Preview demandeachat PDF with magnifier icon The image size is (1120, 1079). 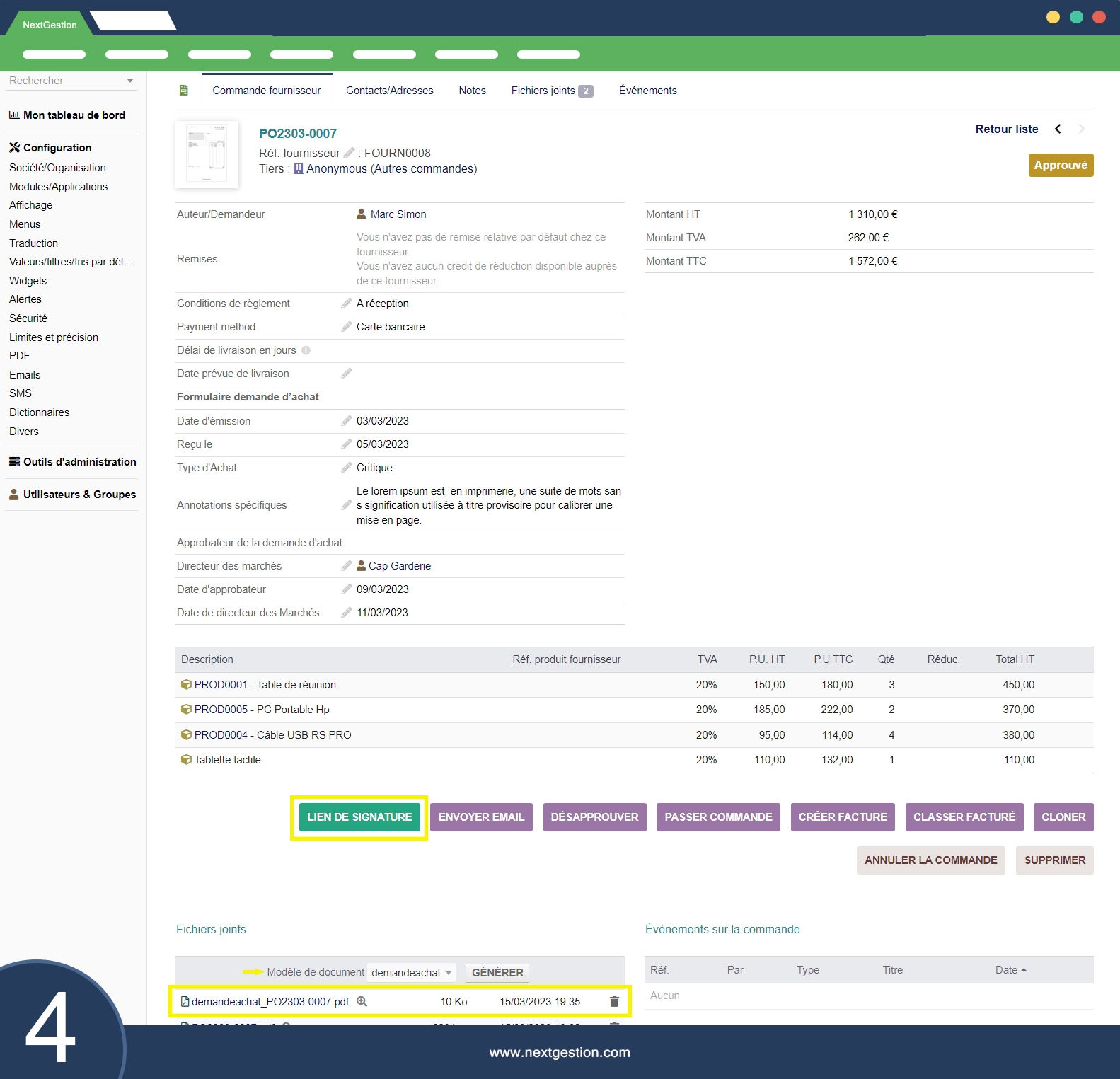(362, 1001)
